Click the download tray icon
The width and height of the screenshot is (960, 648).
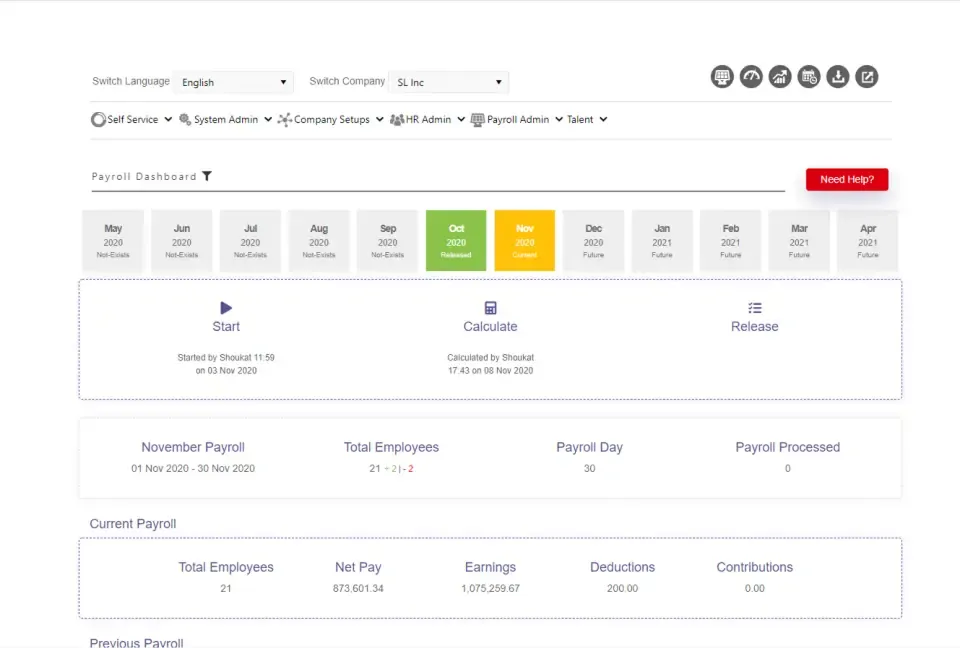(838, 77)
